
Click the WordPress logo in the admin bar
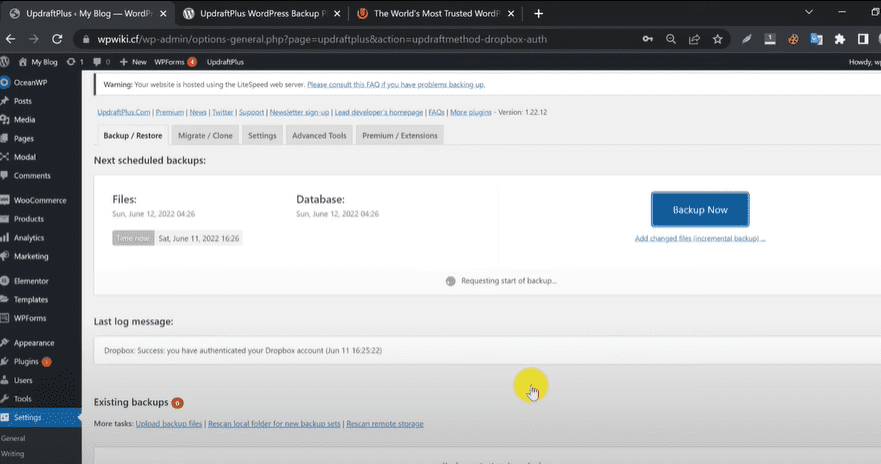[5, 62]
